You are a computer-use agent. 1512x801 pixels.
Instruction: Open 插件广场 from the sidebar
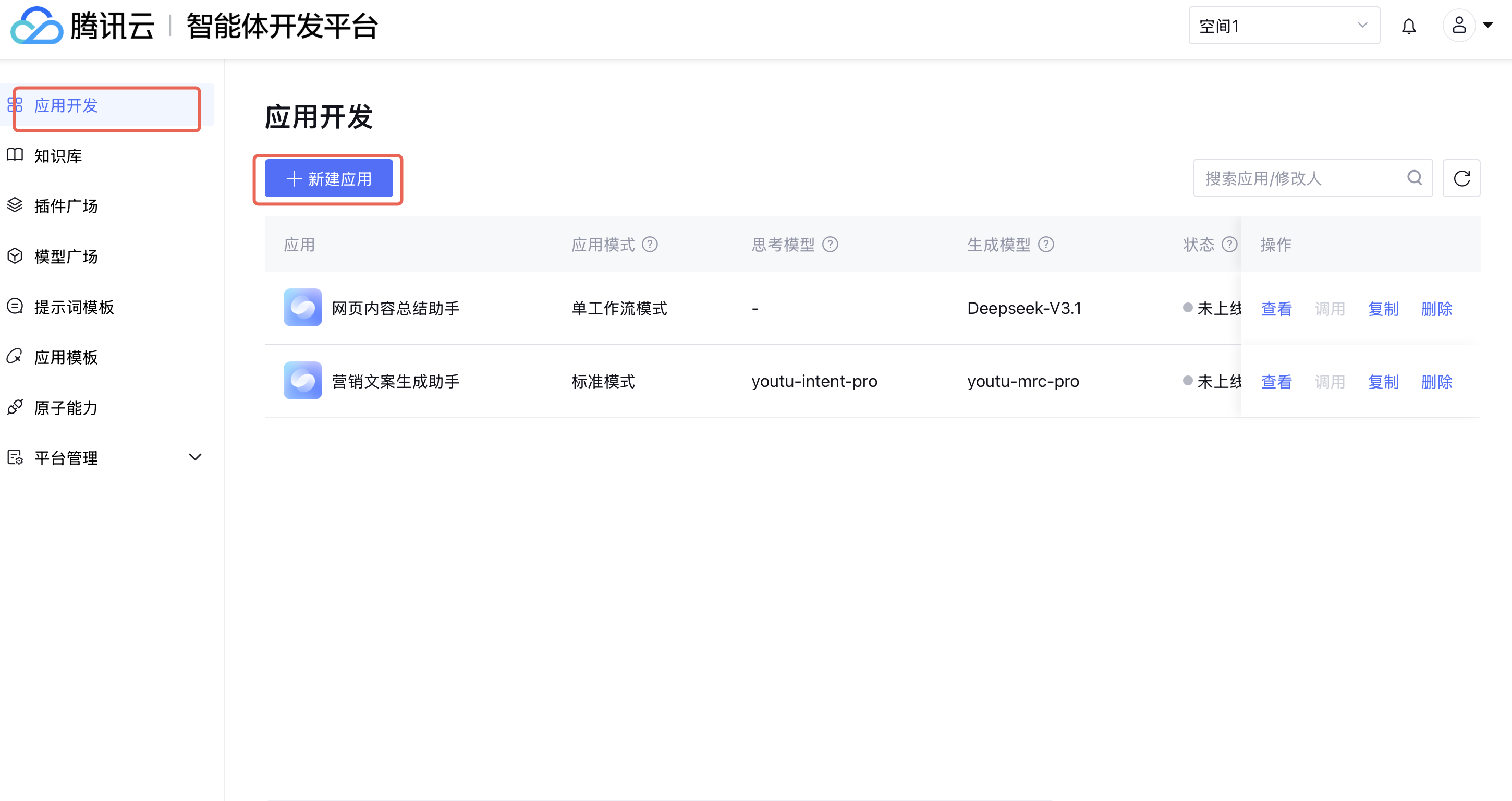66,206
